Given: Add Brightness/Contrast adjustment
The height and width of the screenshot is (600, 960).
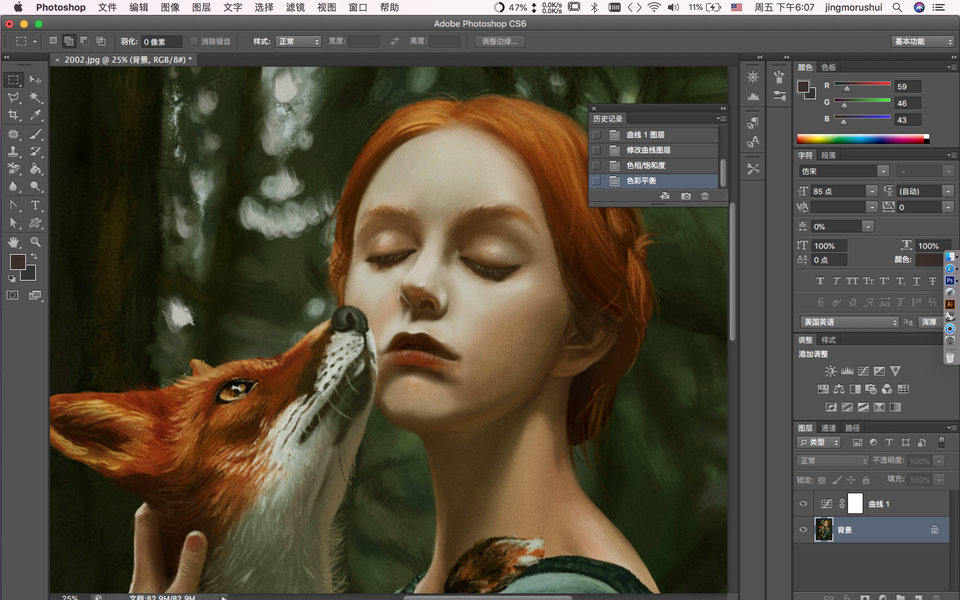Looking at the screenshot, I should 830,371.
